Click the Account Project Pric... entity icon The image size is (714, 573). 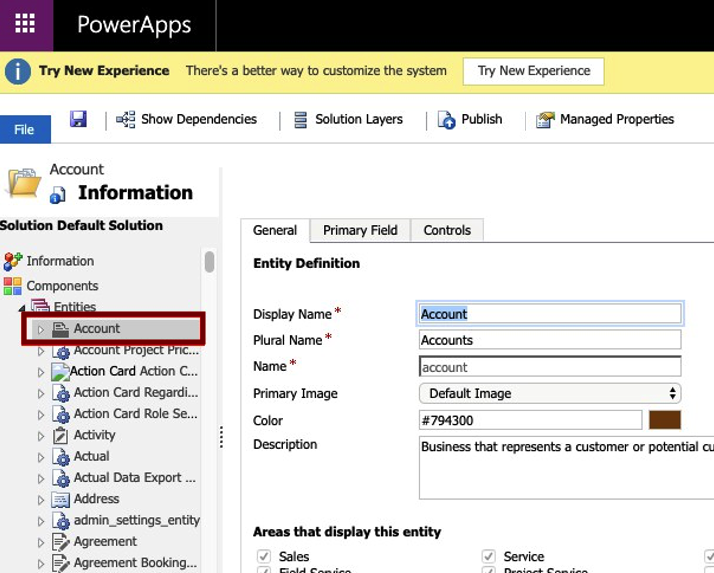[x=61, y=351]
